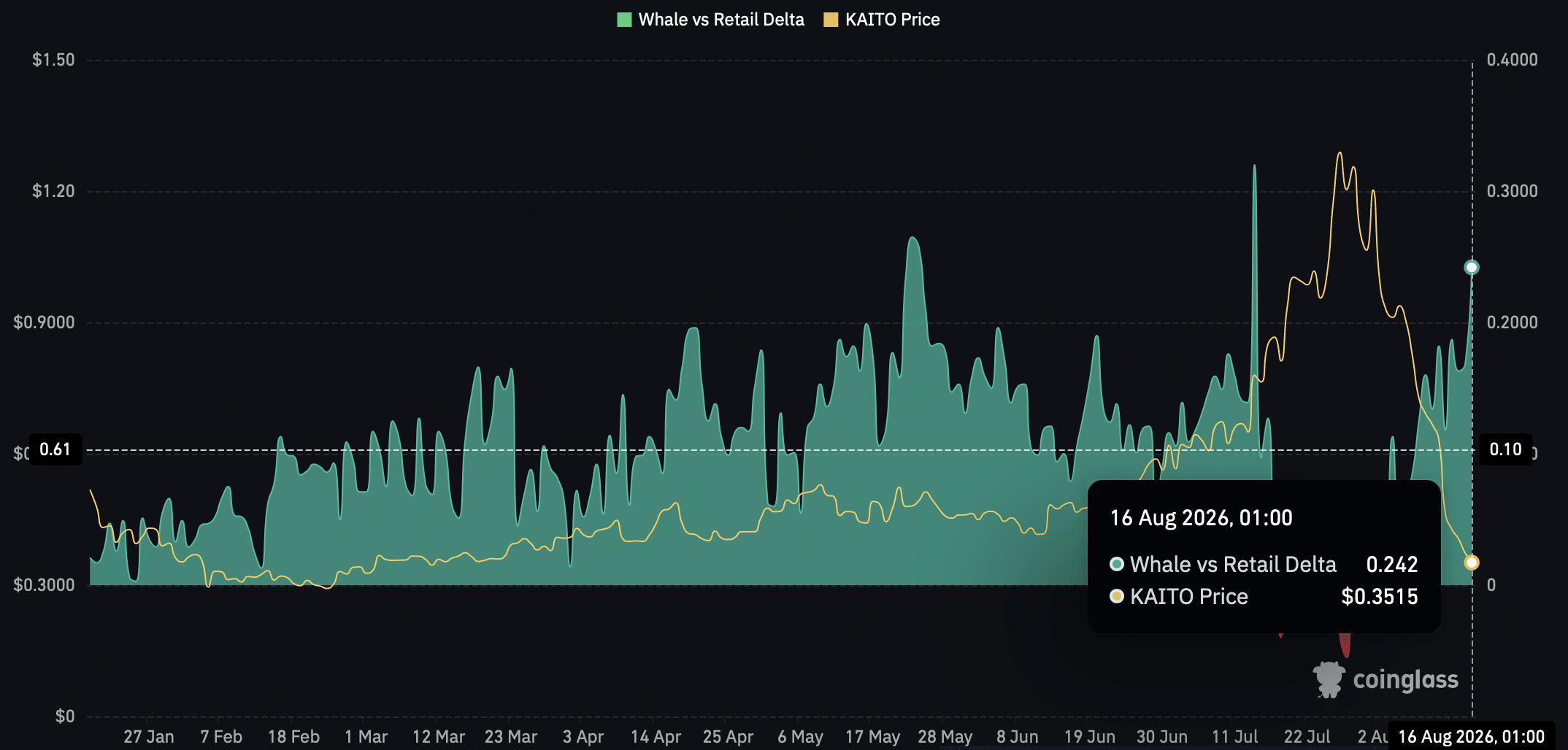The image size is (1568, 750).
Task: Click the 30 Jun date label
Action: click(x=1162, y=737)
